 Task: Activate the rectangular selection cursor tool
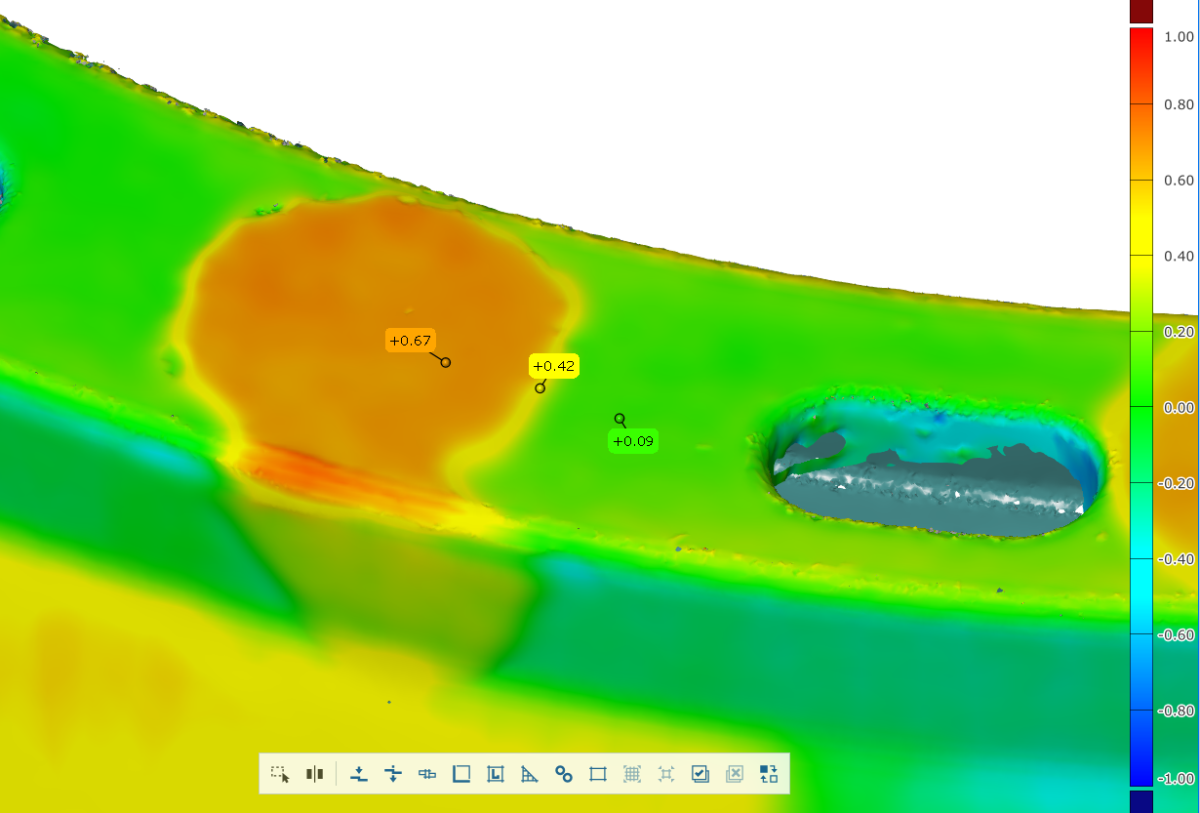tap(280, 774)
